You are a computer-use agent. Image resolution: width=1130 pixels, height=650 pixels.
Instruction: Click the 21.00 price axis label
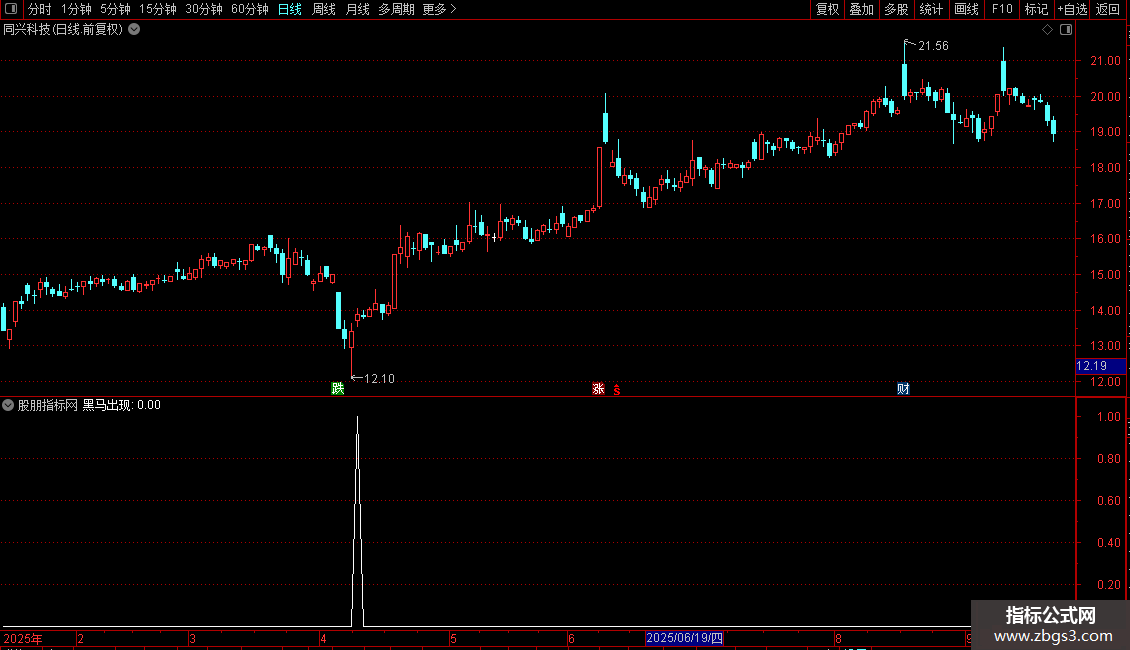pyautogui.click(x=1105, y=61)
